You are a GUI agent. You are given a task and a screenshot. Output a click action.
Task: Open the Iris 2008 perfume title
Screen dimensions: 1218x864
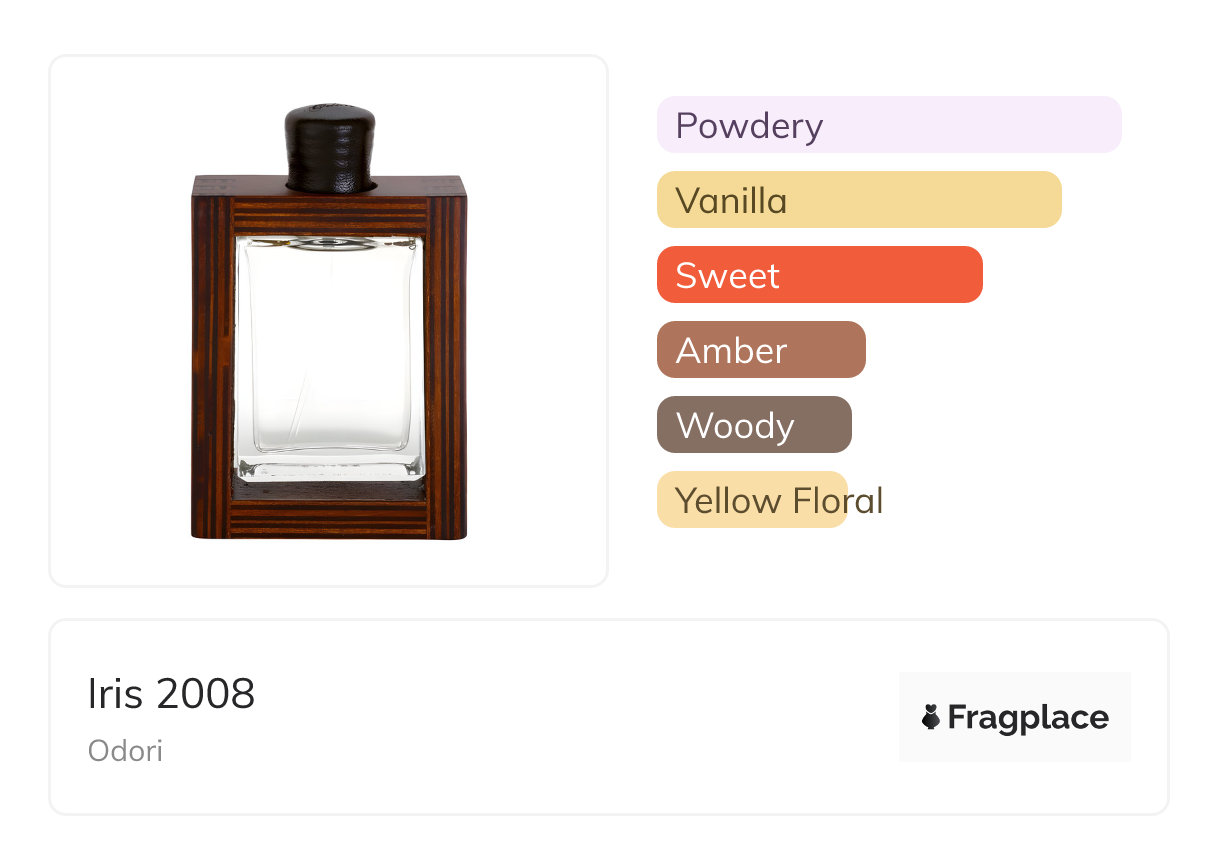click(x=171, y=693)
